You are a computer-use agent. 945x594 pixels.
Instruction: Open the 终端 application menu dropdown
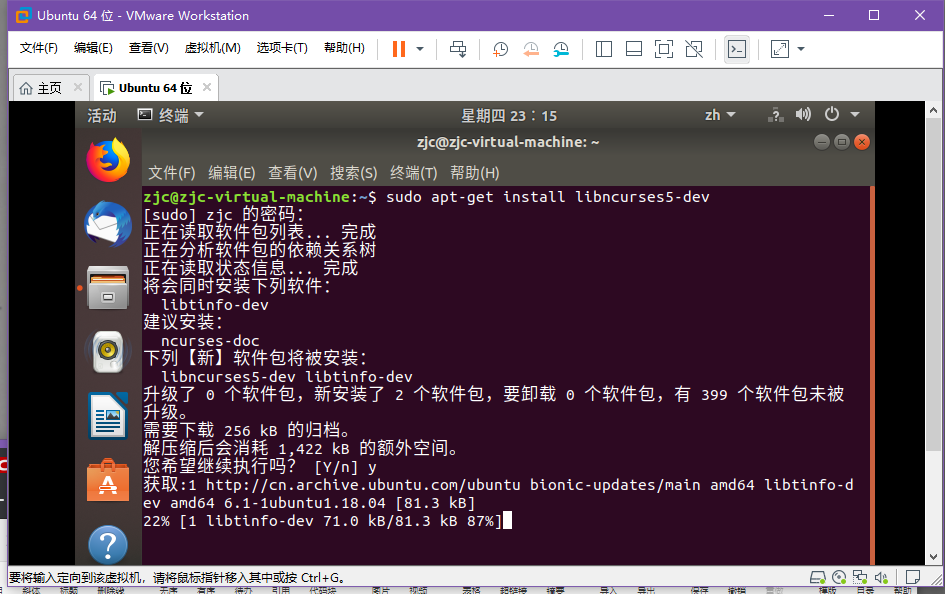[171, 115]
